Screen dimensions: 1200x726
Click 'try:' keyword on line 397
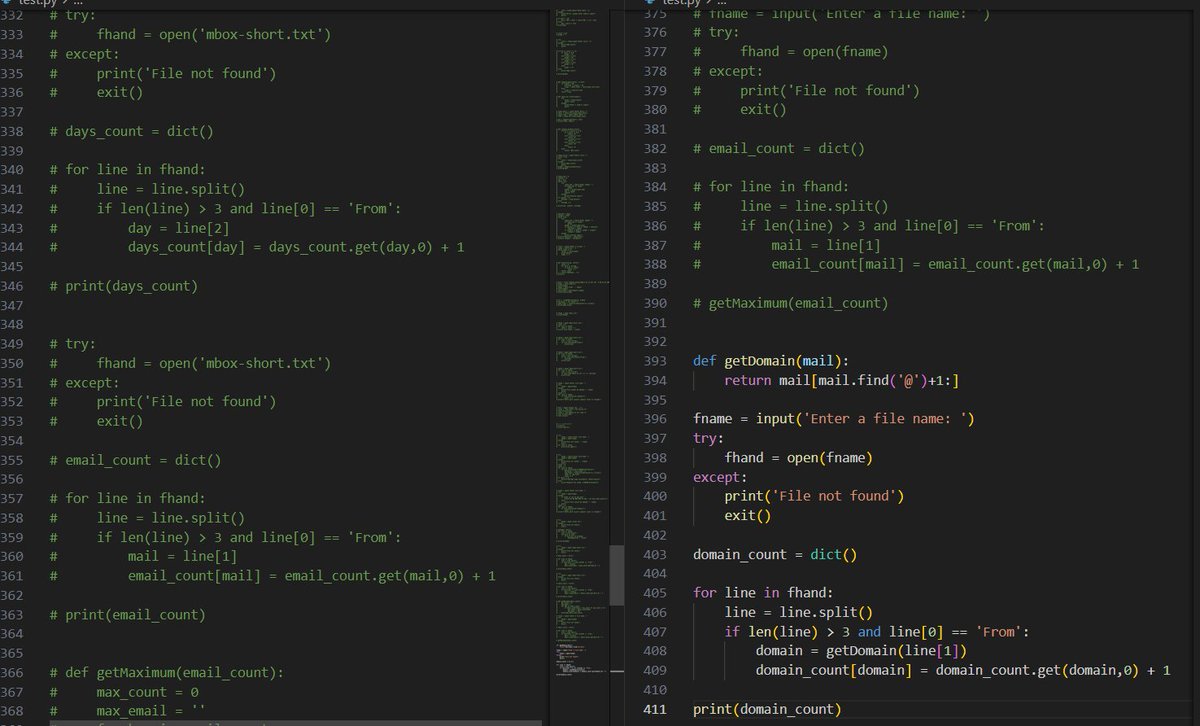(708, 438)
